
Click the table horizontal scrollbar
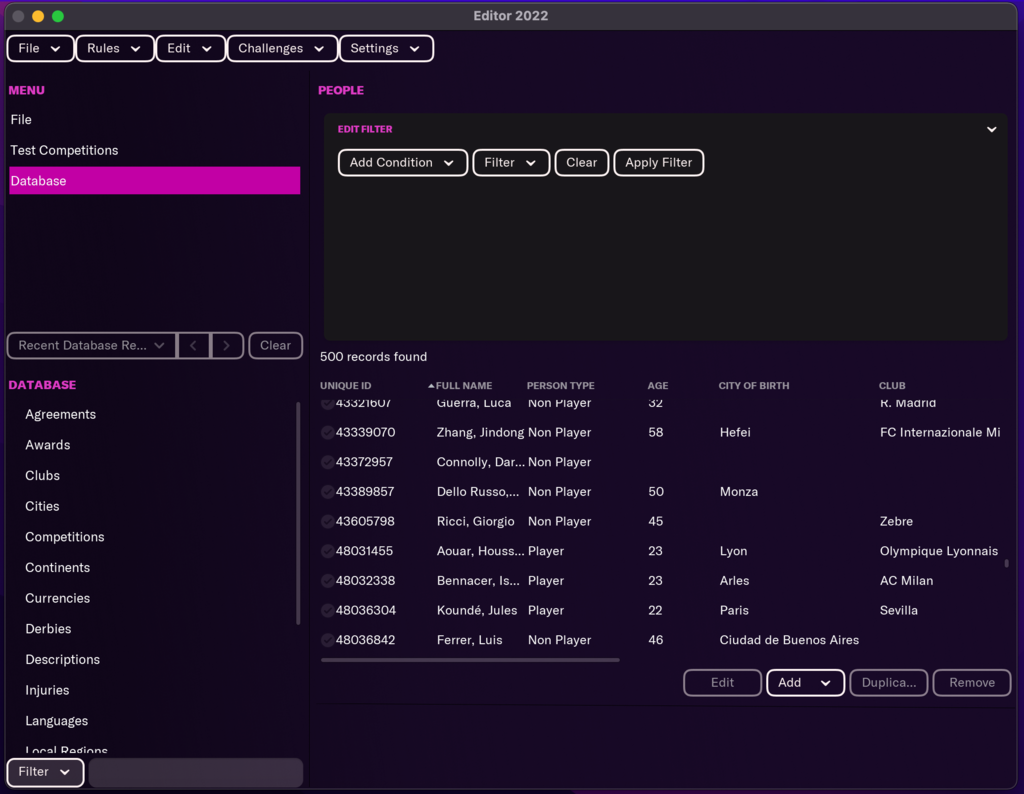pyautogui.click(x=470, y=660)
